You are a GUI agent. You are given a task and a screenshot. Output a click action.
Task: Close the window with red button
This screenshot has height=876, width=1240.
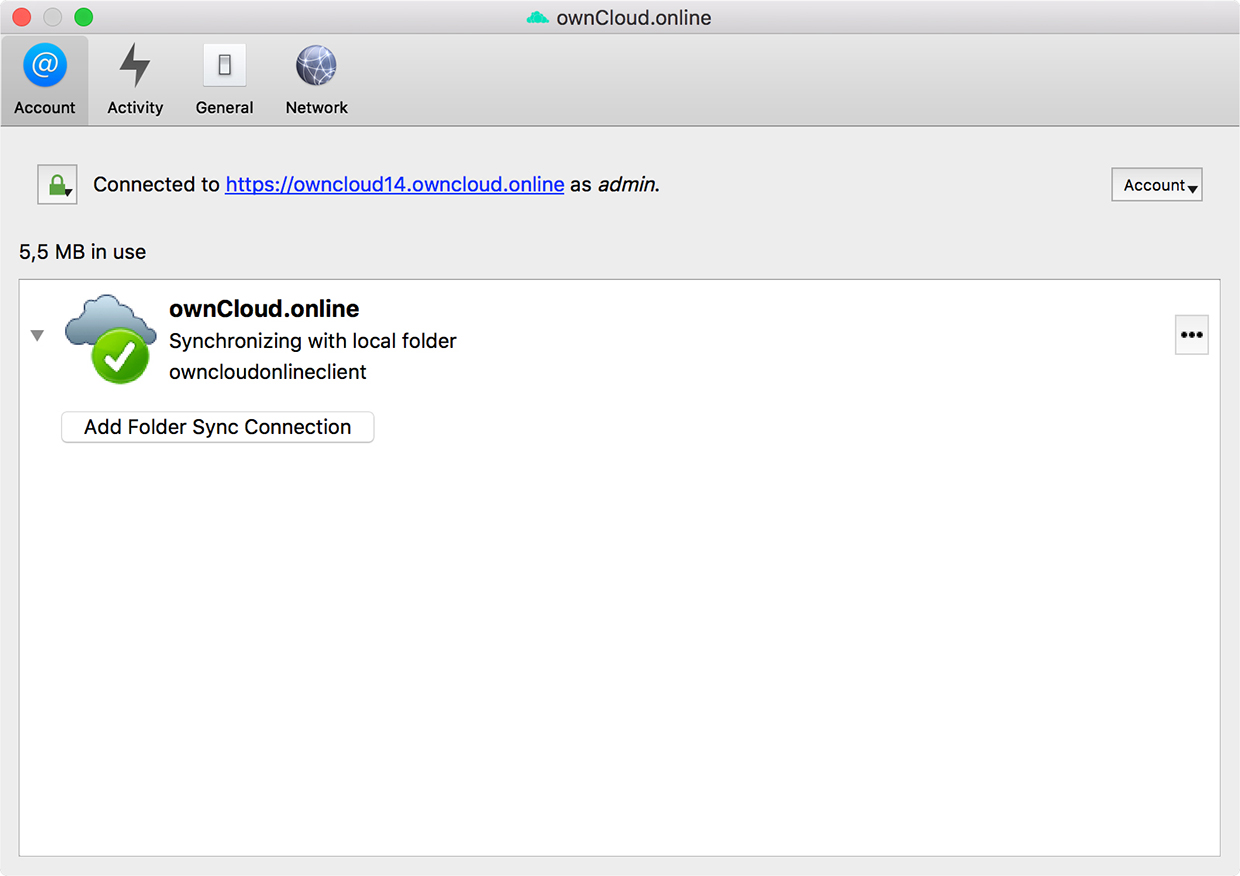(x=22, y=17)
